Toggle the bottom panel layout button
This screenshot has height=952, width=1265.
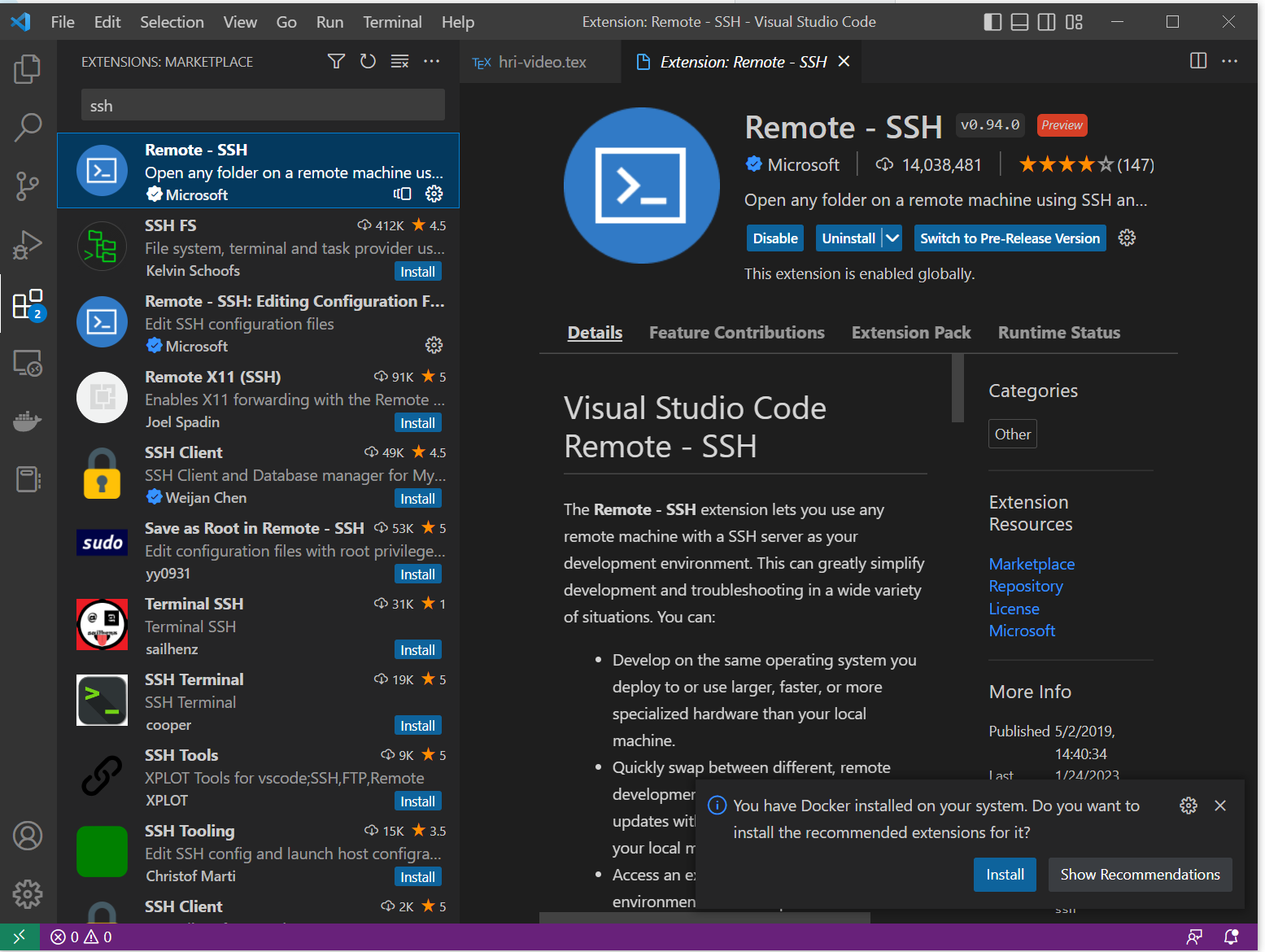pos(1019,22)
